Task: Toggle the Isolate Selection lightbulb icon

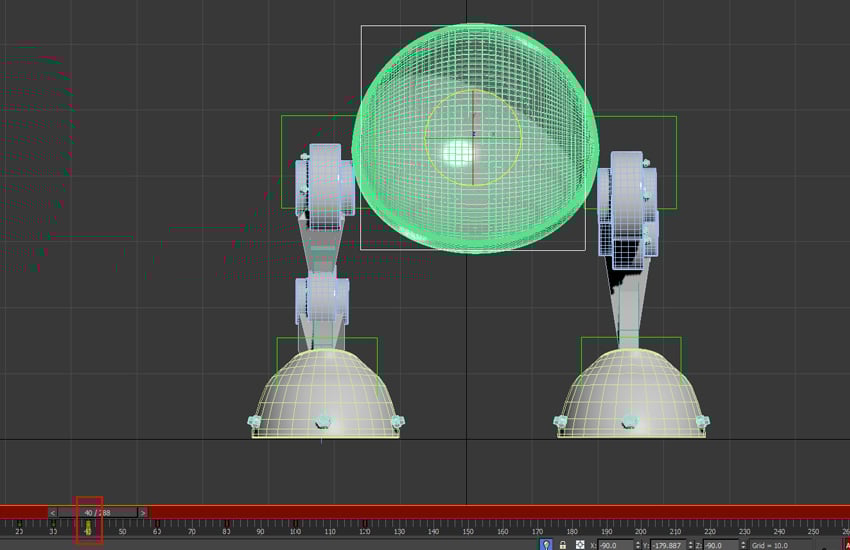Action: coord(546,545)
